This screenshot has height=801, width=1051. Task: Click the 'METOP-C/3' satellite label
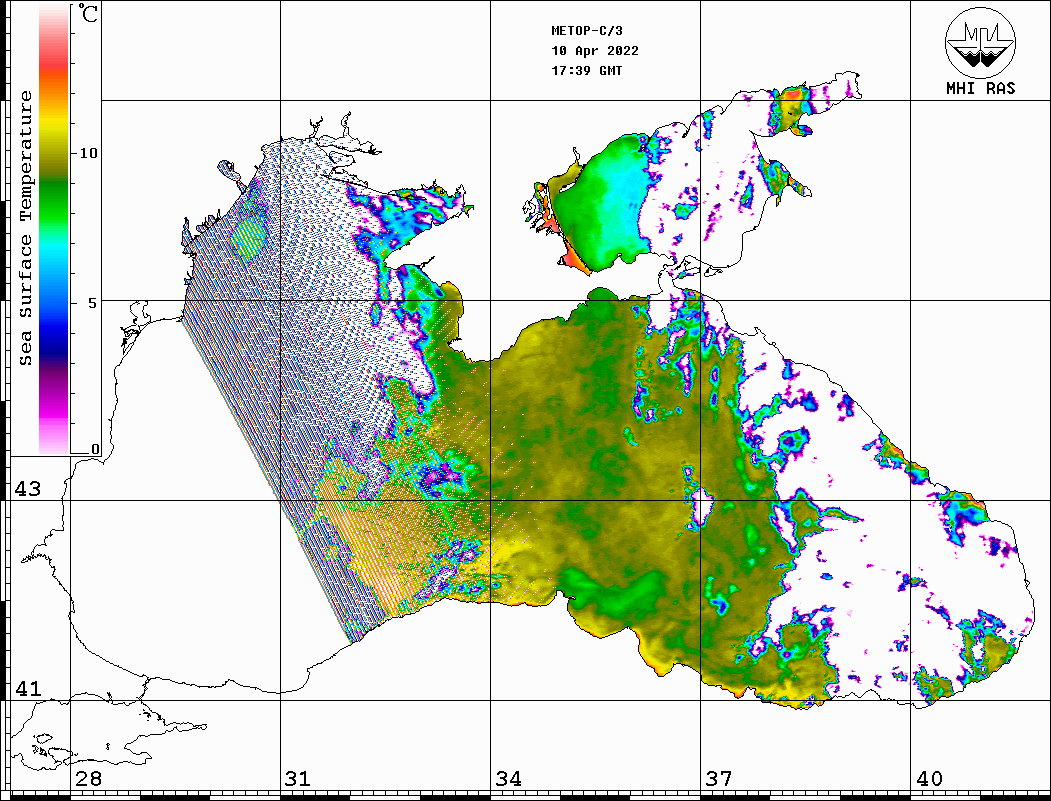(586, 31)
